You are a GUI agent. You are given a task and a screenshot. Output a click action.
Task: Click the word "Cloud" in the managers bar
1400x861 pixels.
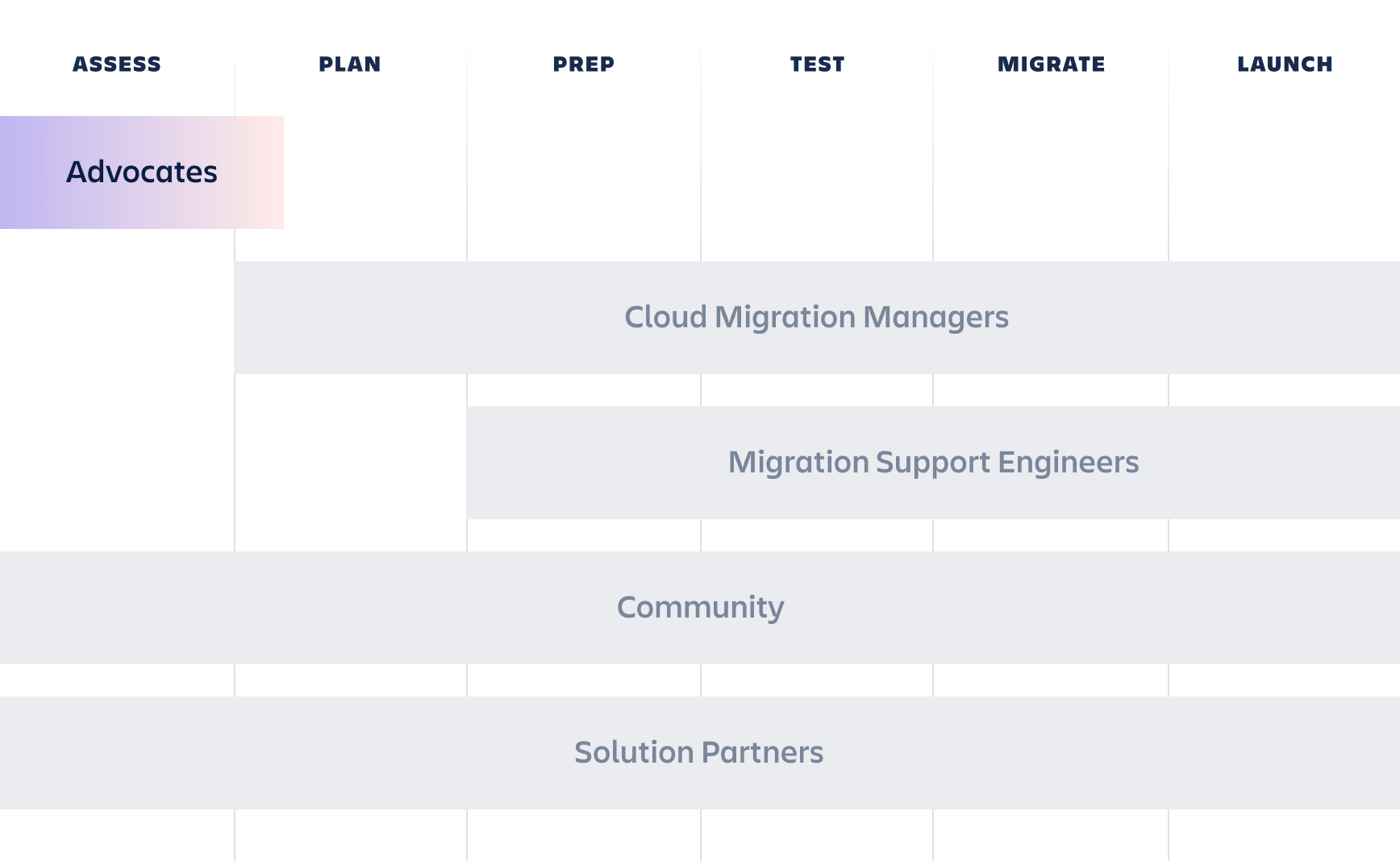[x=665, y=318]
